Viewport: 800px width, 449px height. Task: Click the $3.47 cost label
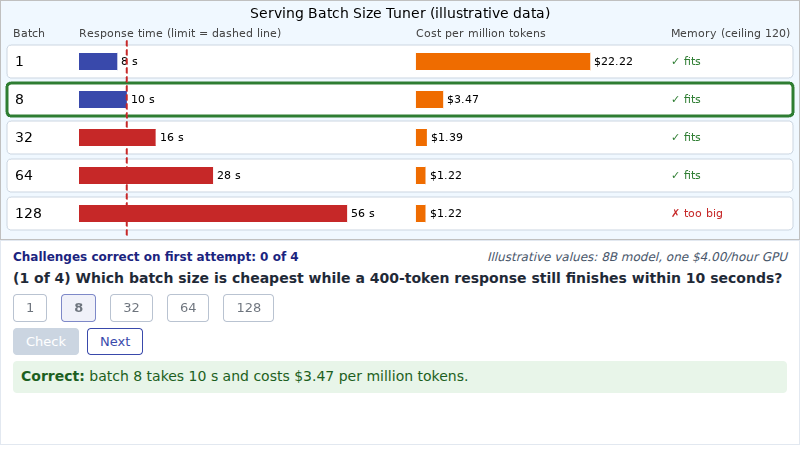(x=463, y=99)
